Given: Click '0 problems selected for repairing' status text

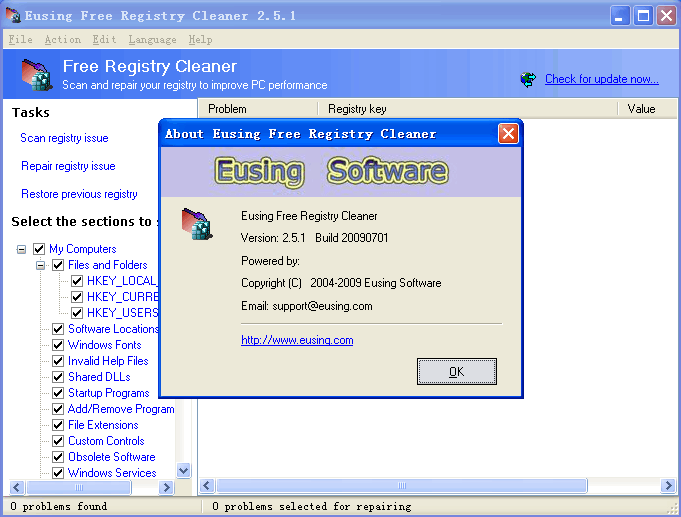Looking at the screenshot, I should (311, 507).
